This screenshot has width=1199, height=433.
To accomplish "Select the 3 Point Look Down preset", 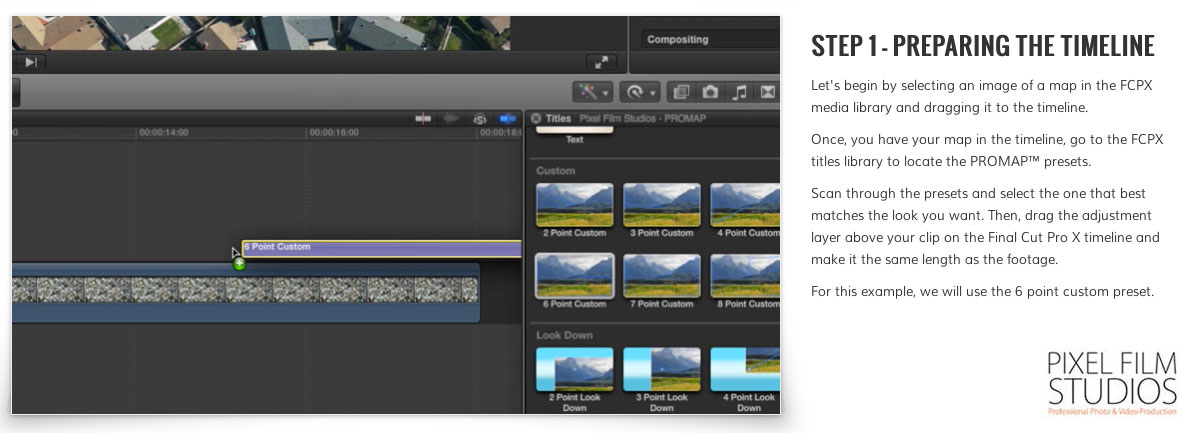I will (x=661, y=369).
